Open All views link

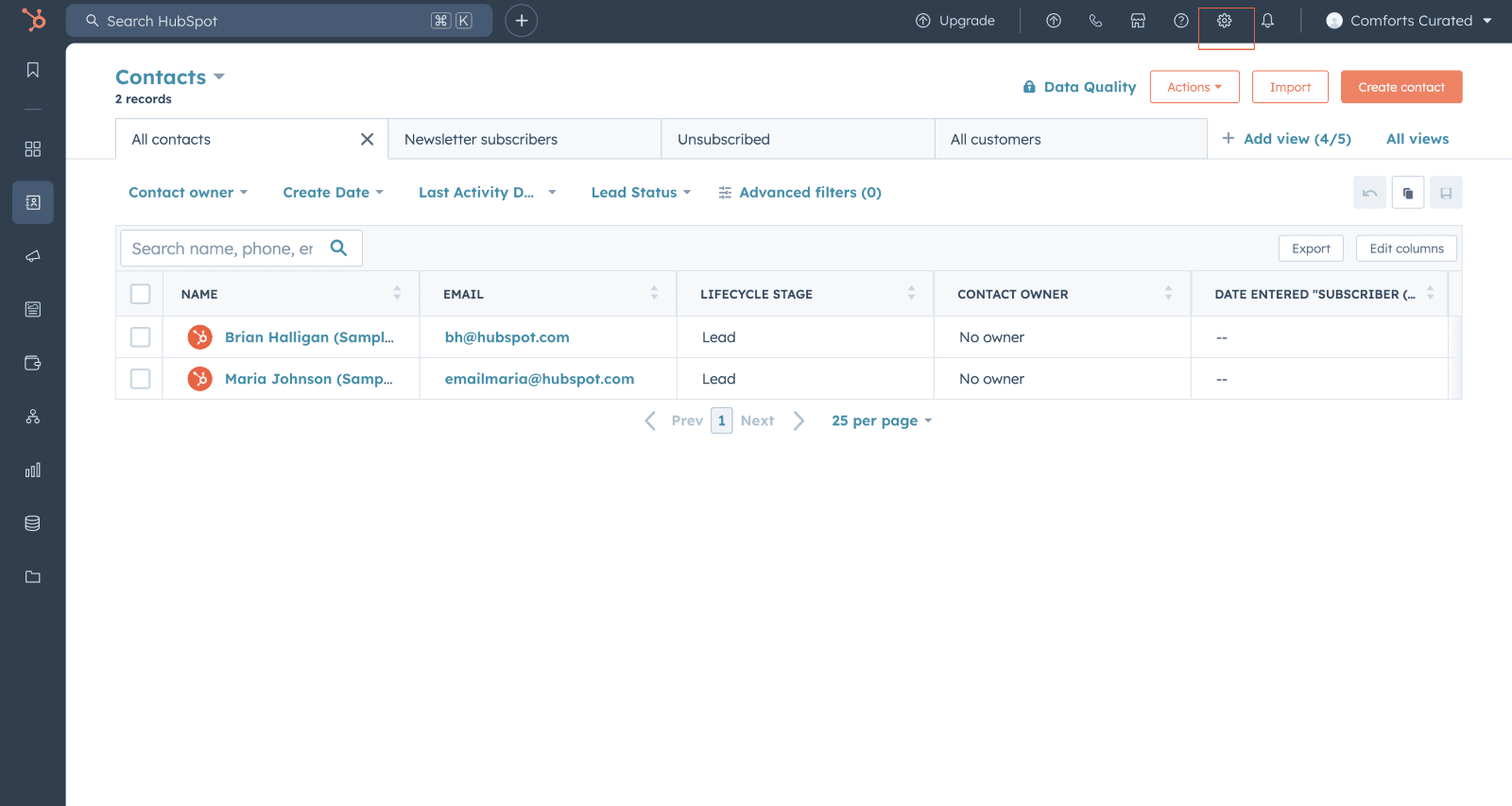coord(1417,139)
